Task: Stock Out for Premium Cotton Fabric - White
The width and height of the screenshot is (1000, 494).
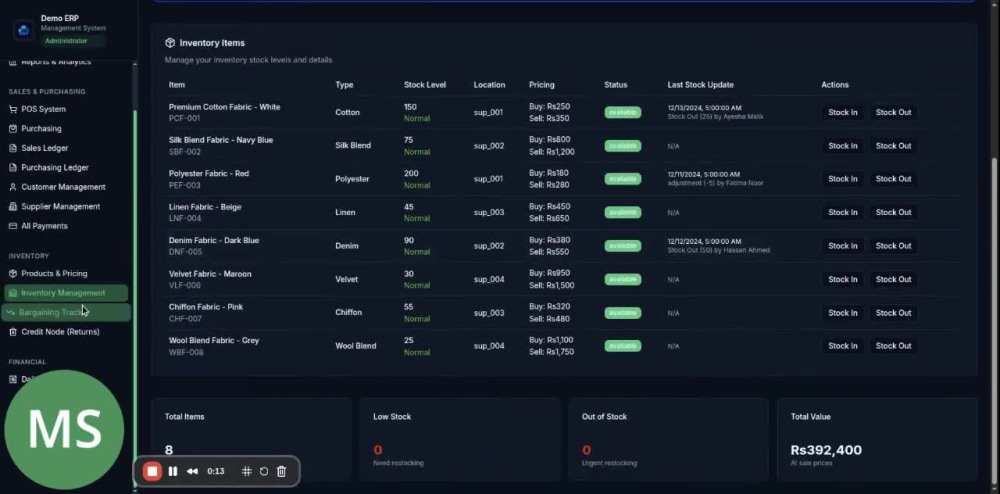Action: click(x=893, y=112)
